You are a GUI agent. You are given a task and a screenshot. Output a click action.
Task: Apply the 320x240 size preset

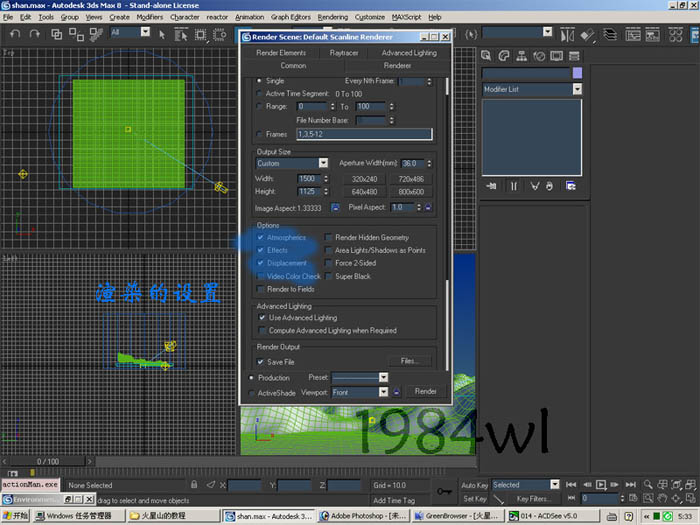pos(364,179)
